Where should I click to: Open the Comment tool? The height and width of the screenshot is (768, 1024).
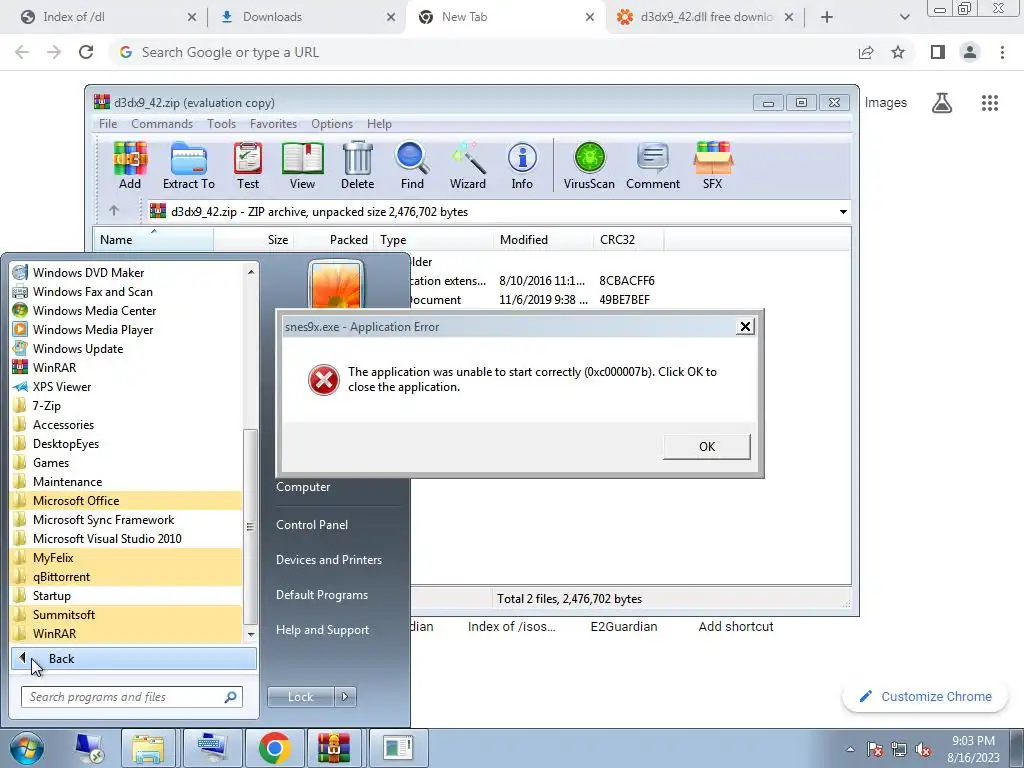coord(653,166)
